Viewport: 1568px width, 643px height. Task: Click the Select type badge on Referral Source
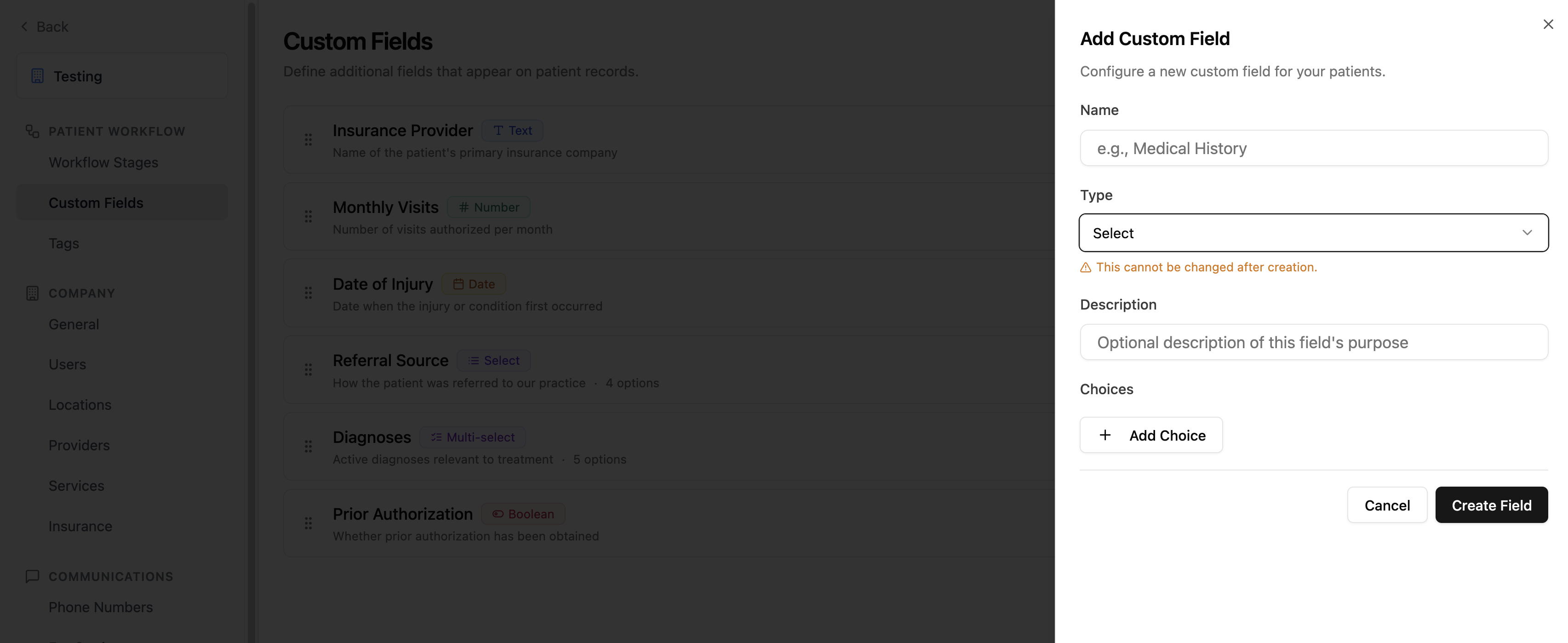point(494,361)
